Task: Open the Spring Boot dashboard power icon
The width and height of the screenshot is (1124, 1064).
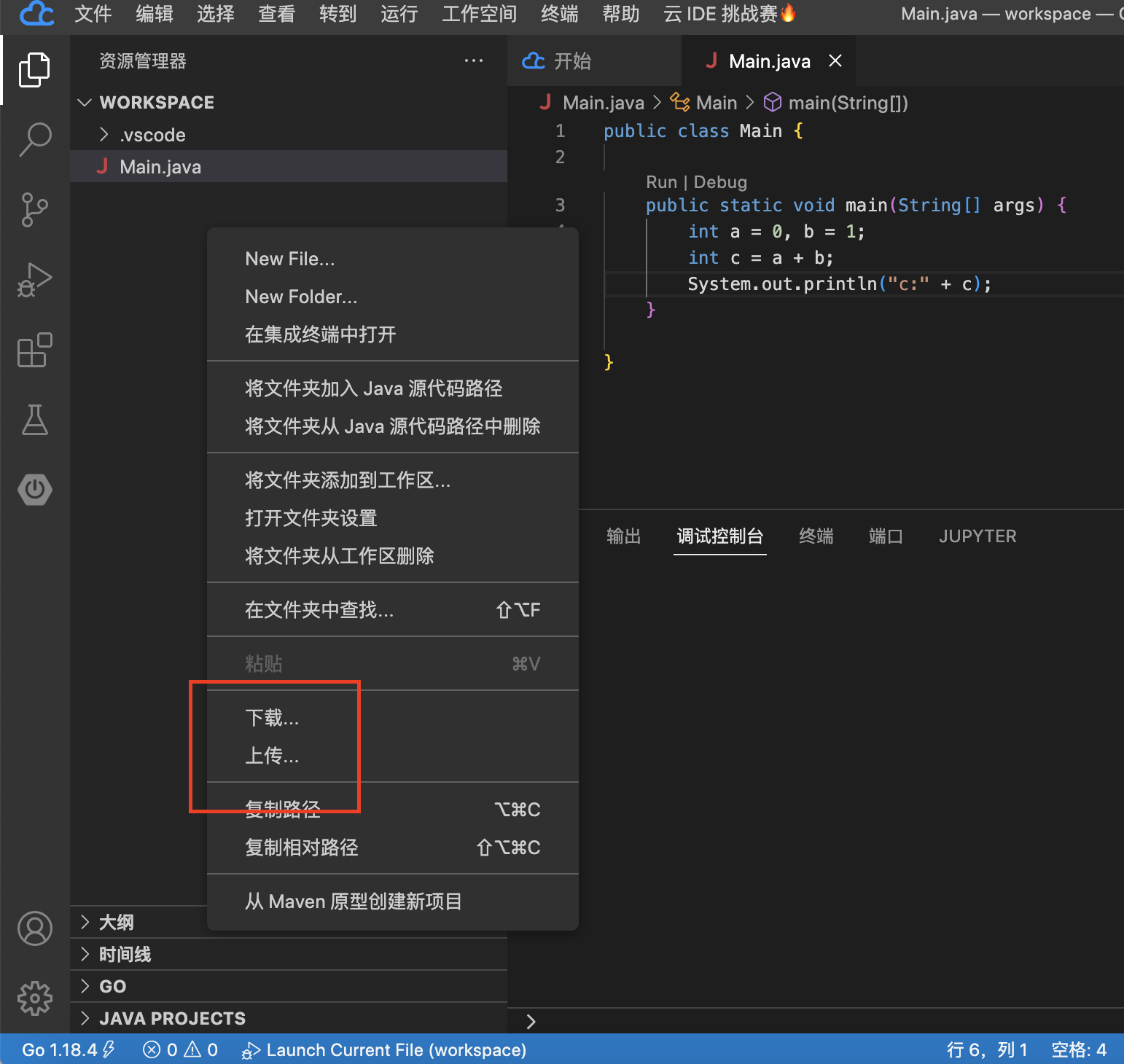Action: tap(34, 490)
